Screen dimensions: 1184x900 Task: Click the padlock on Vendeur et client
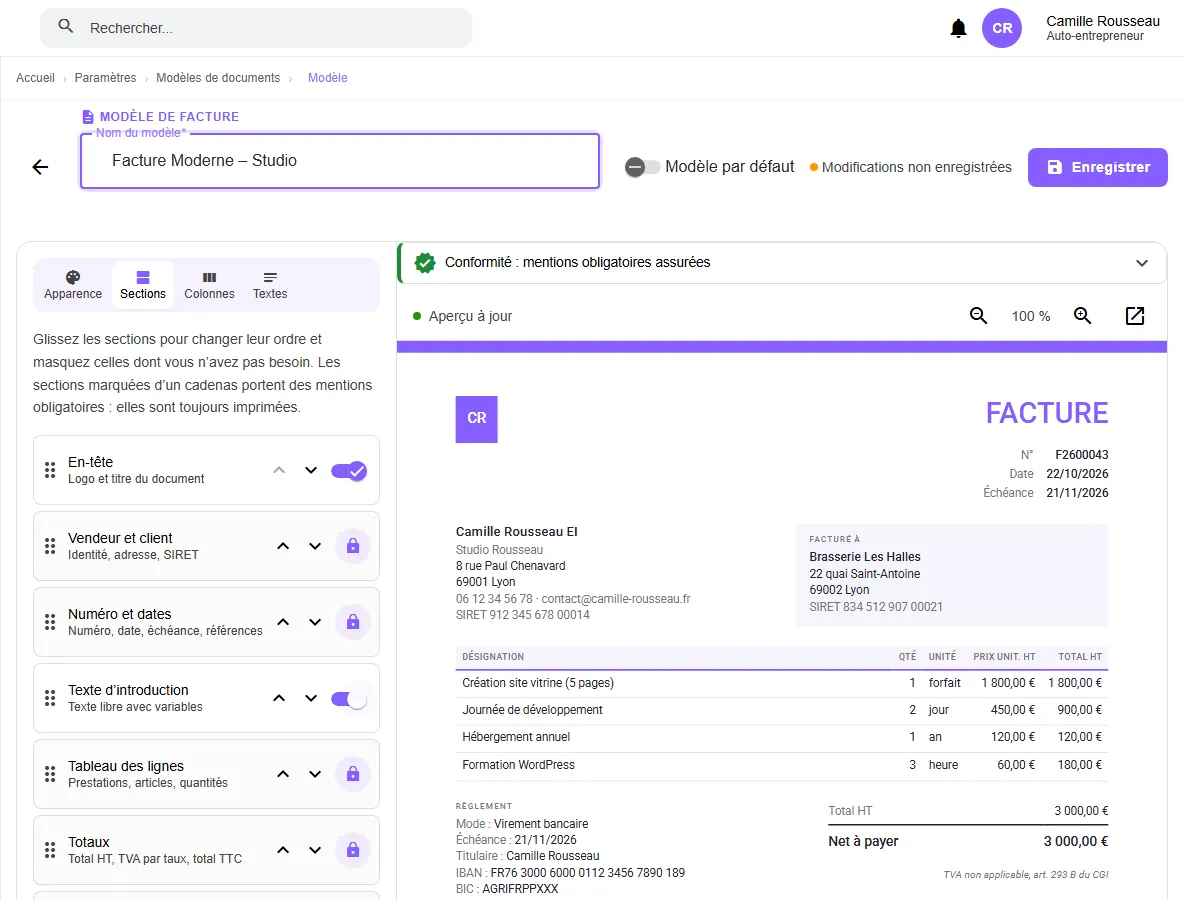click(353, 546)
